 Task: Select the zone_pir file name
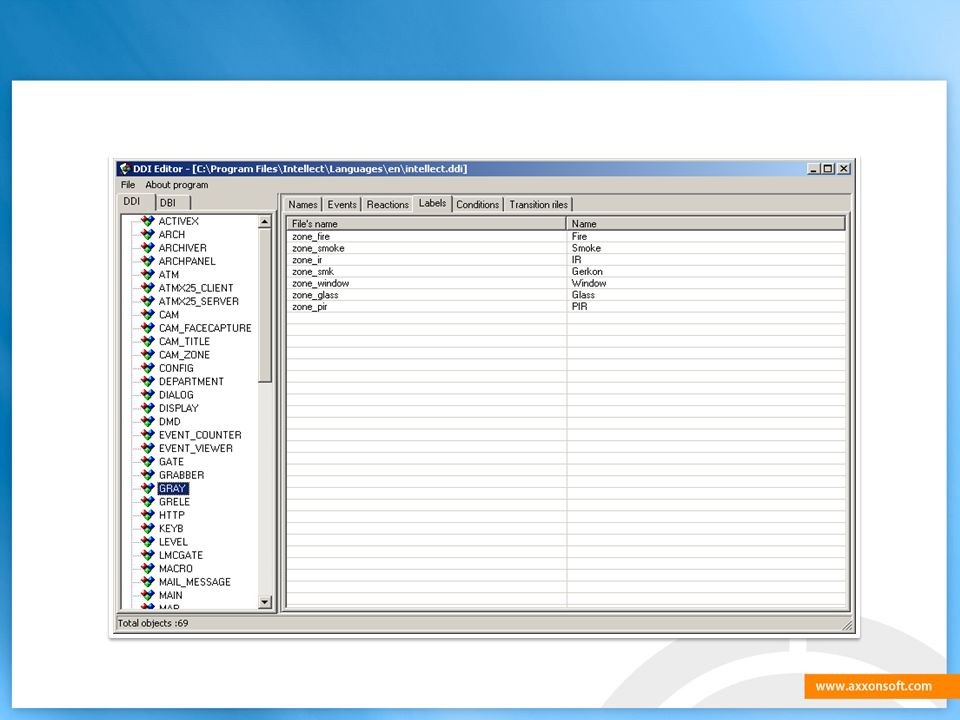coord(309,307)
